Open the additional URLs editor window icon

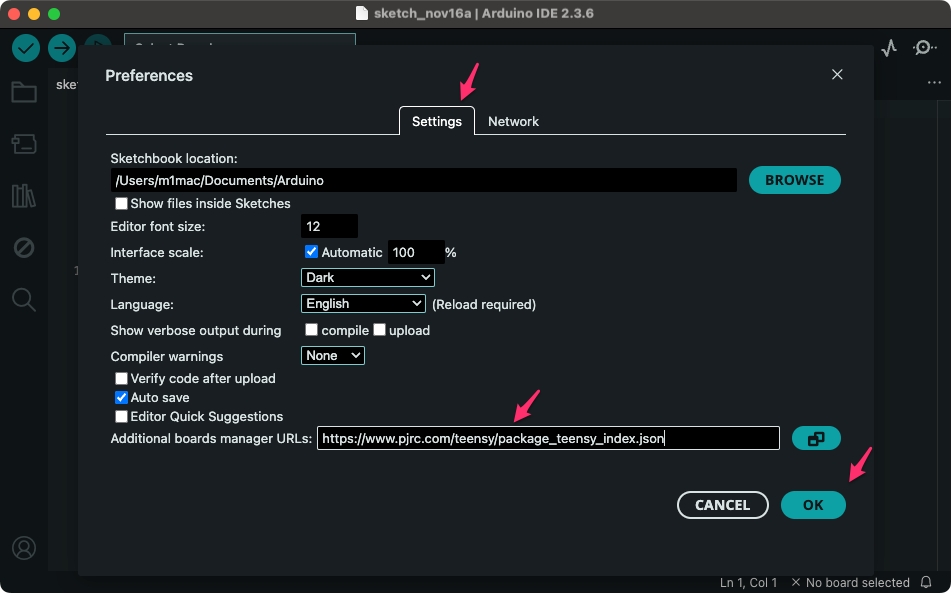pos(815,438)
